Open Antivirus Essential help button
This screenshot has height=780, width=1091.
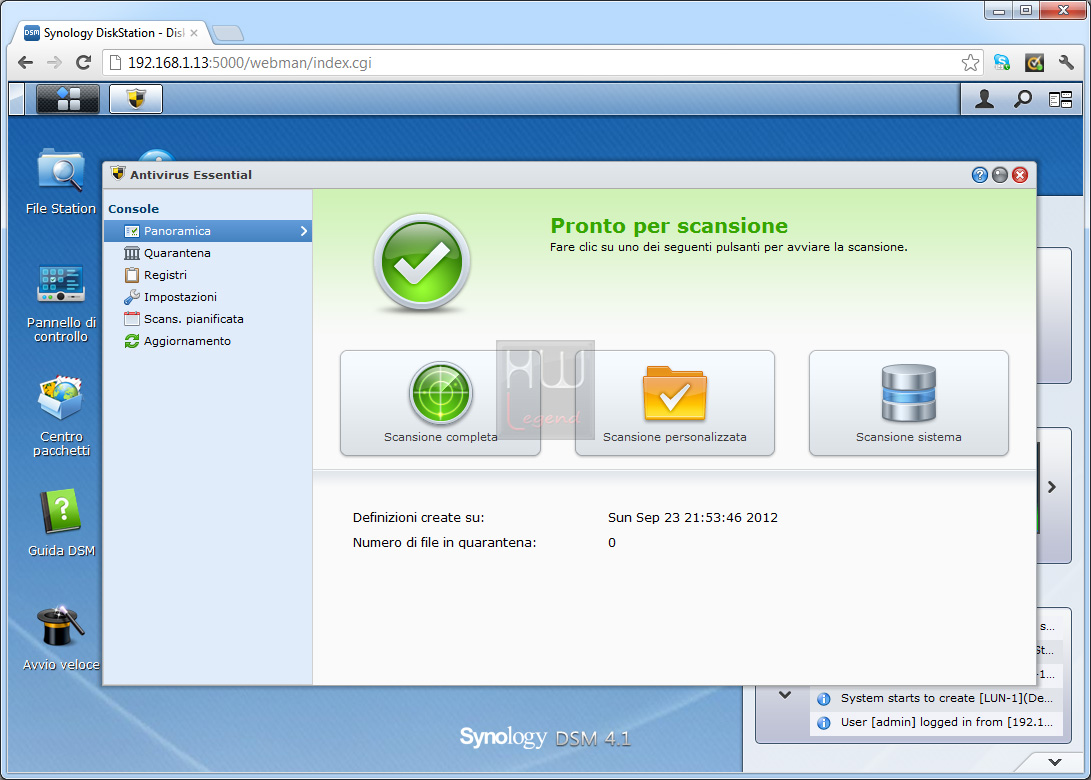[x=980, y=175]
